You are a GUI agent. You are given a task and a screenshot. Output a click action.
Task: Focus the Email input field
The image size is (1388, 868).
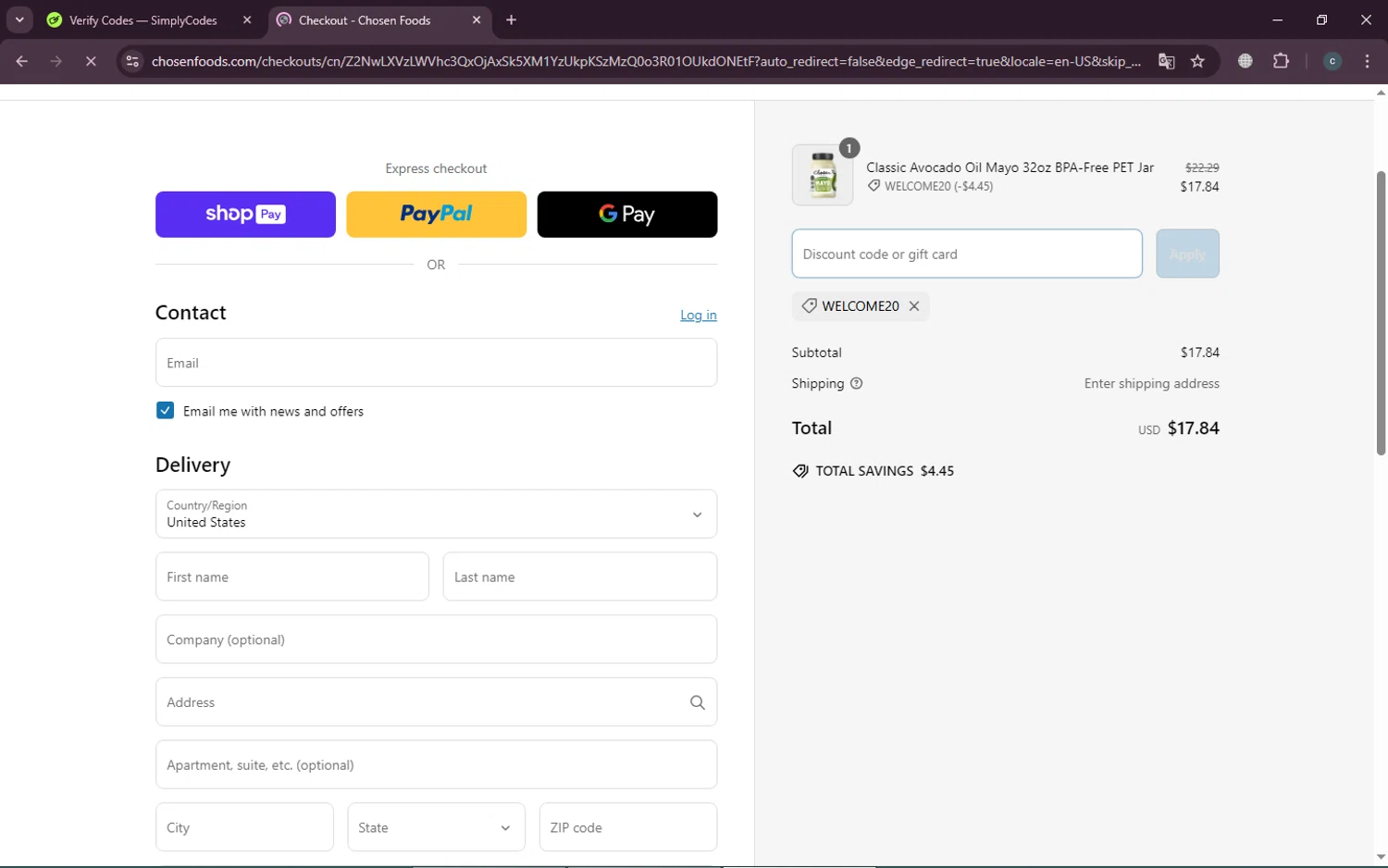click(436, 363)
